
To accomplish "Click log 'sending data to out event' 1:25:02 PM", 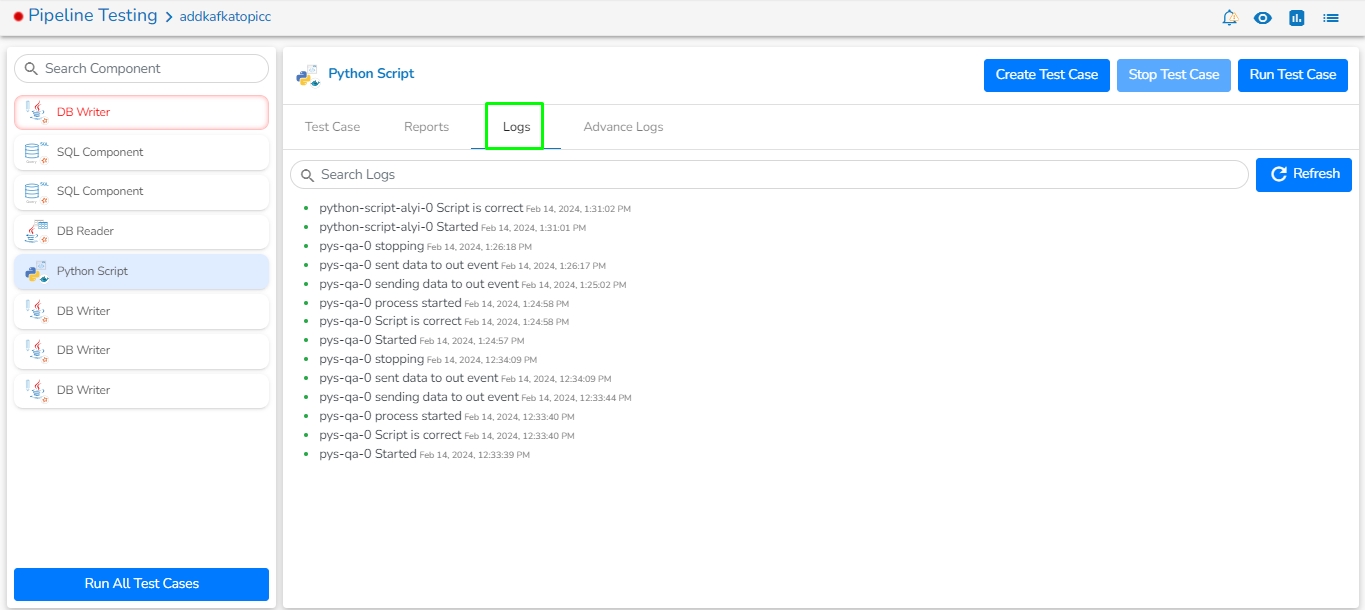I will tap(472, 284).
